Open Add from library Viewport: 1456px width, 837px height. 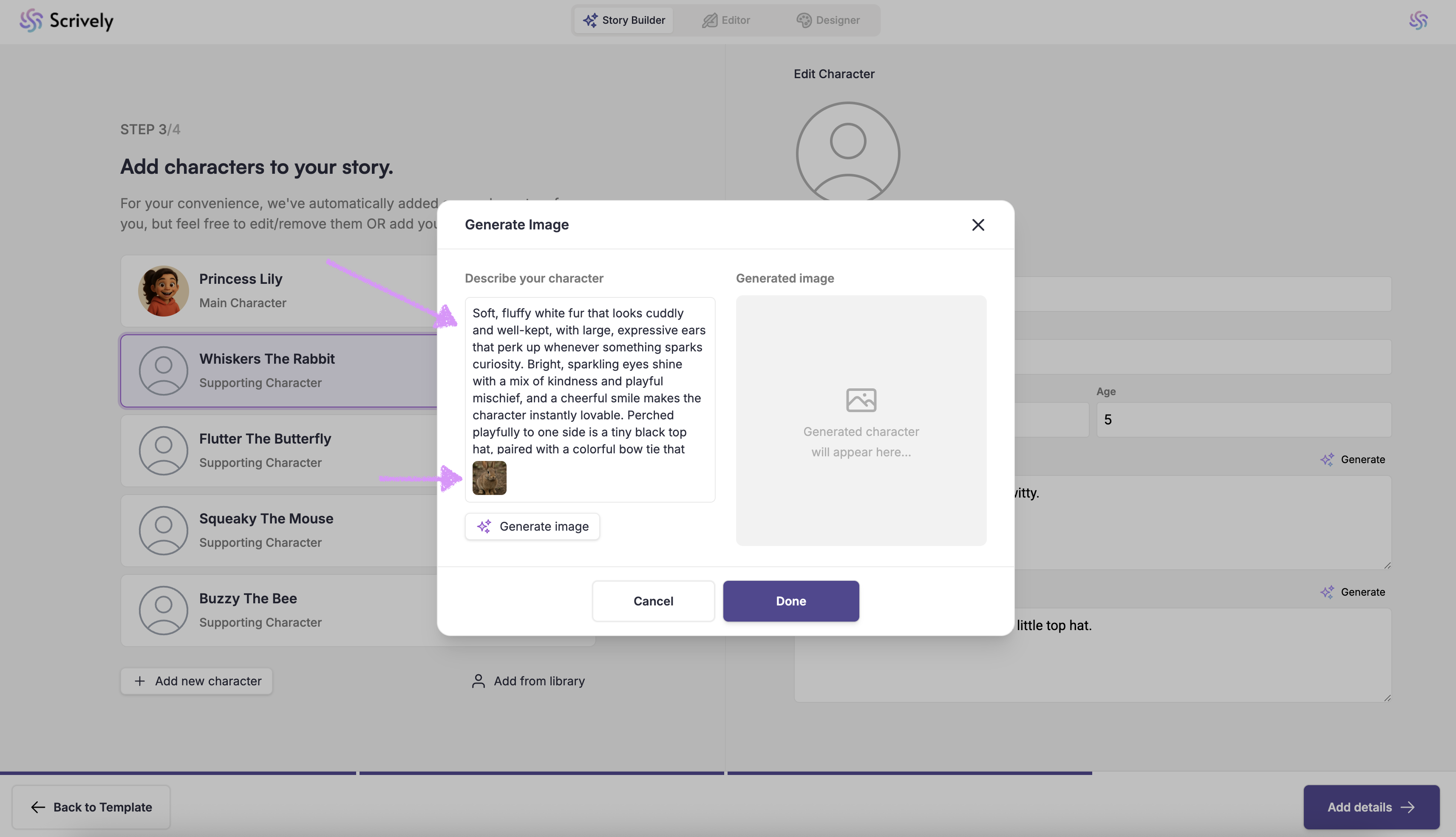(528, 681)
